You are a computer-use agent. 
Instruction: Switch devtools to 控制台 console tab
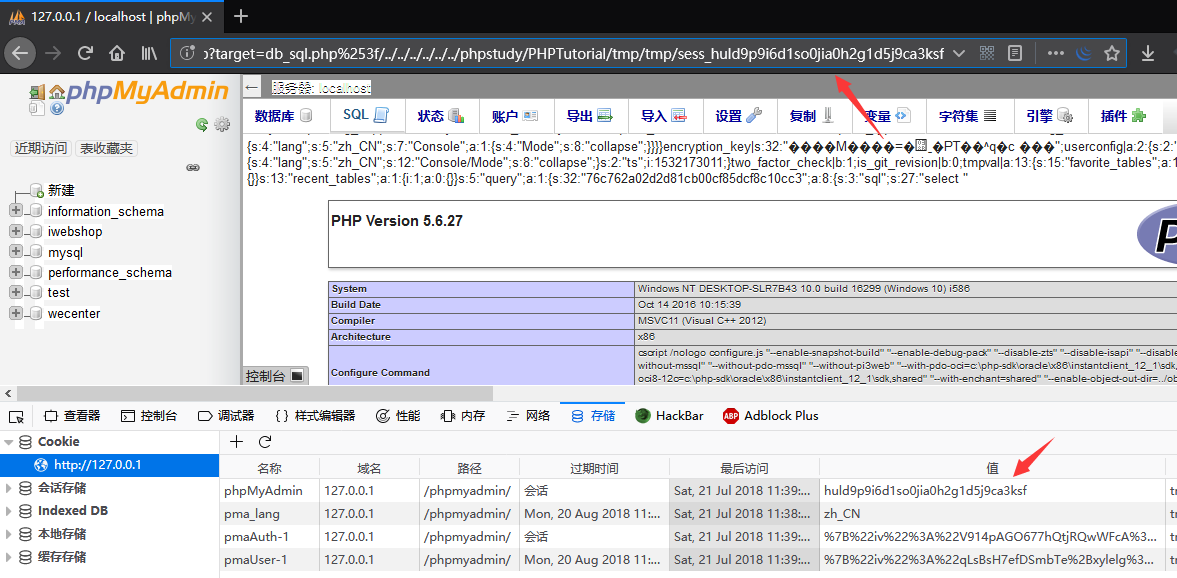coord(149,416)
